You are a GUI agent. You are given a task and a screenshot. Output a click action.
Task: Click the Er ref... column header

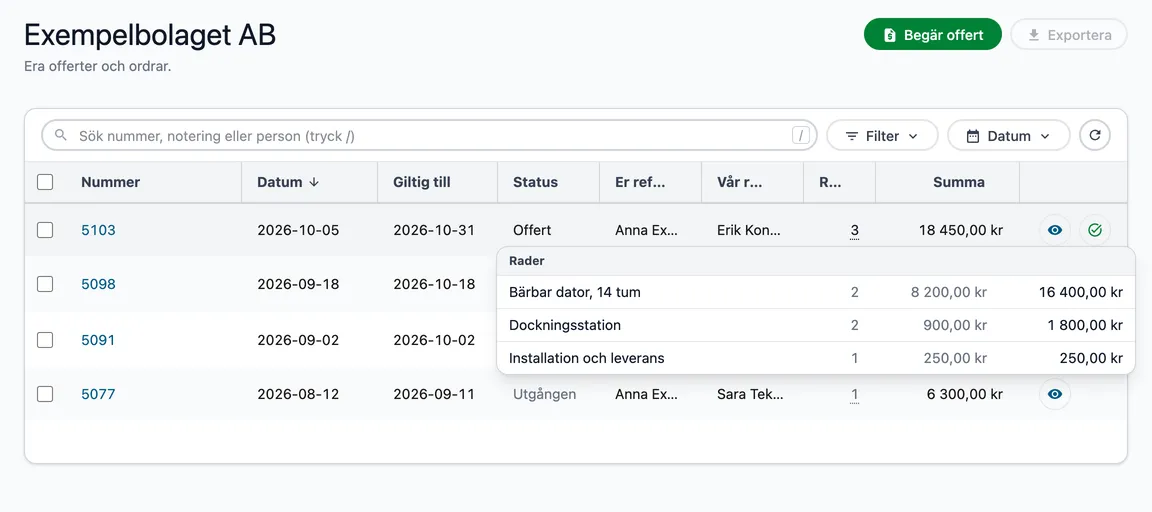[640, 182]
